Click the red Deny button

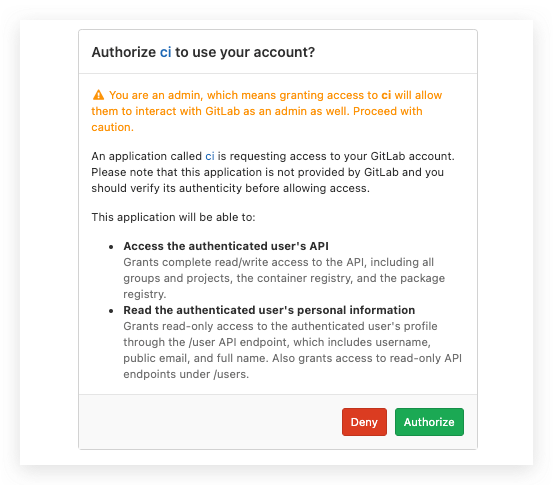tap(364, 422)
